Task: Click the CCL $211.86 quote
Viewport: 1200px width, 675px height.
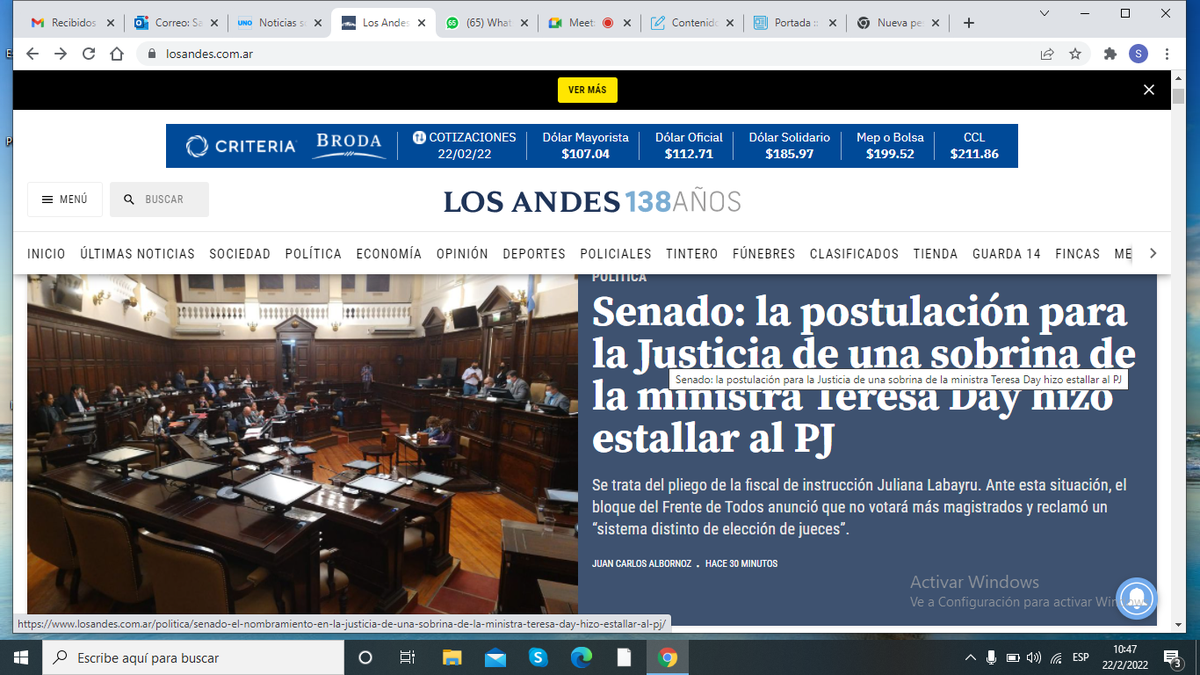Action: (x=974, y=145)
